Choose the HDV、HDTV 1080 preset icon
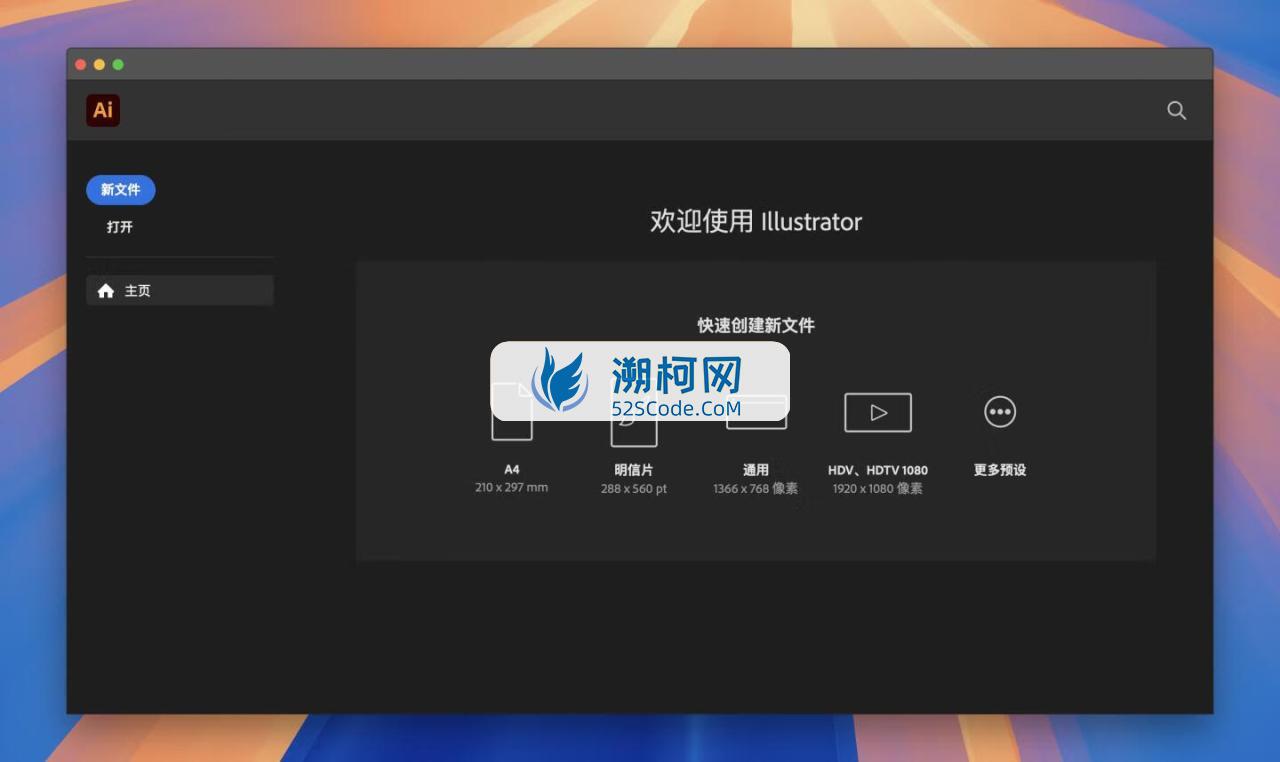Image resolution: width=1280 pixels, height=762 pixels. (x=878, y=412)
